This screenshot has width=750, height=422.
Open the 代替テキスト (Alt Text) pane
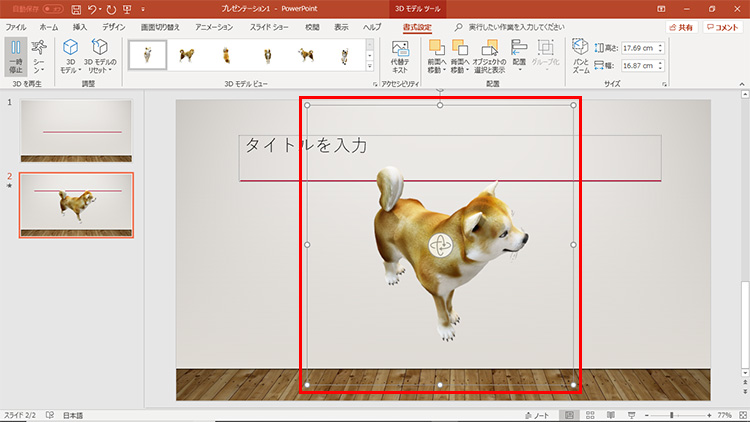[x=400, y=54]
